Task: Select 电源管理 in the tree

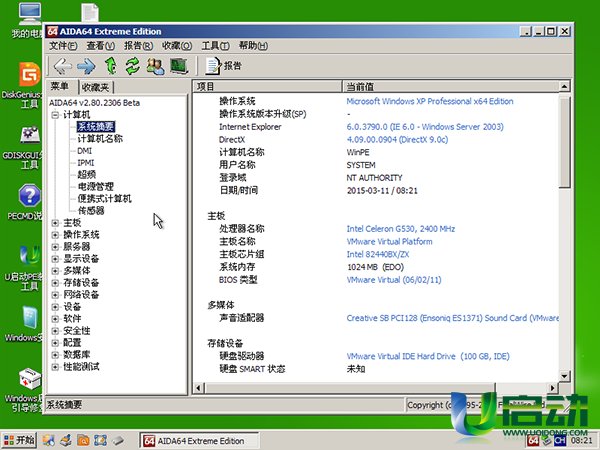Action: [96, 186]
